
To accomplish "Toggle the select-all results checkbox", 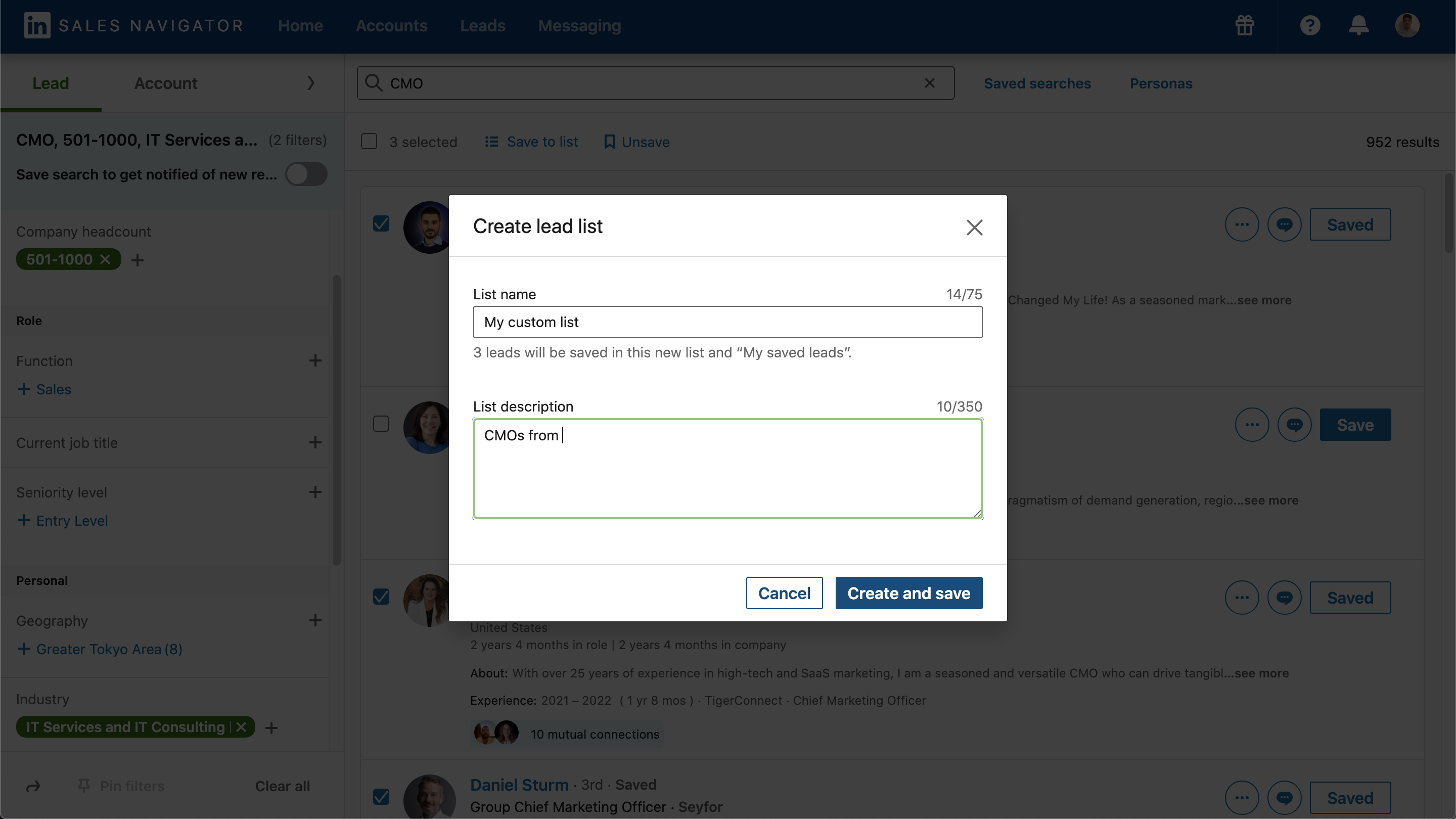I will [369, 142].
